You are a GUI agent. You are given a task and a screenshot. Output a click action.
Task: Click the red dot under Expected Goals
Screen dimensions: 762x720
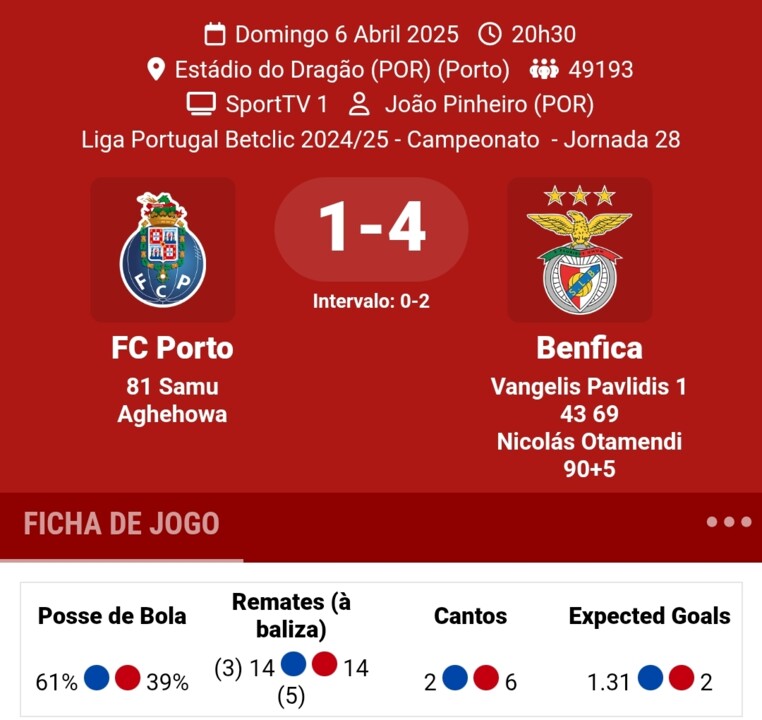pyautogui.click(x=683, y=678)
